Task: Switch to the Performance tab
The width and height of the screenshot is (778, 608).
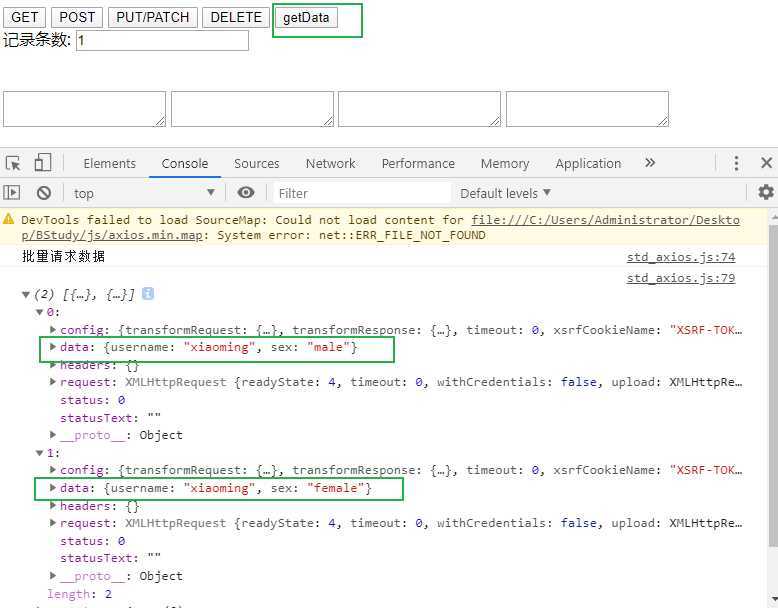Action: [x=418, y=163]
